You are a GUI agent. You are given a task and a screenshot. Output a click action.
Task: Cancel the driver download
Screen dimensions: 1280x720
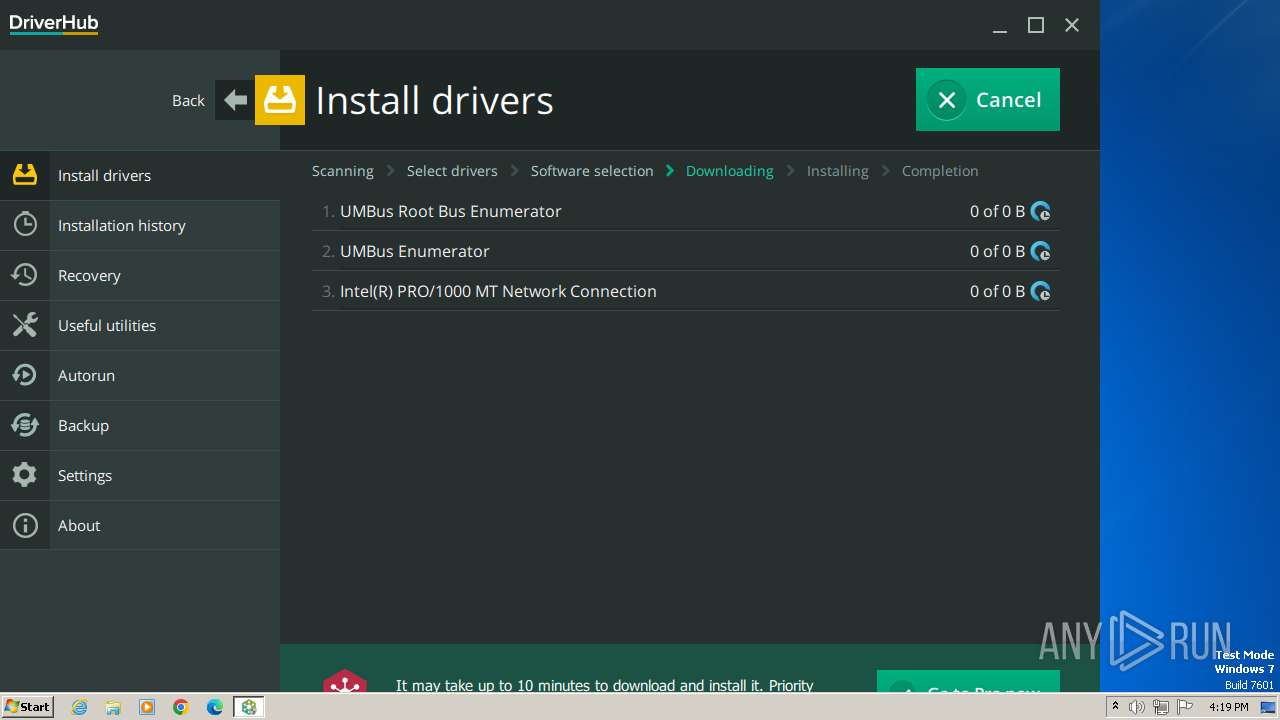[988, 99]
